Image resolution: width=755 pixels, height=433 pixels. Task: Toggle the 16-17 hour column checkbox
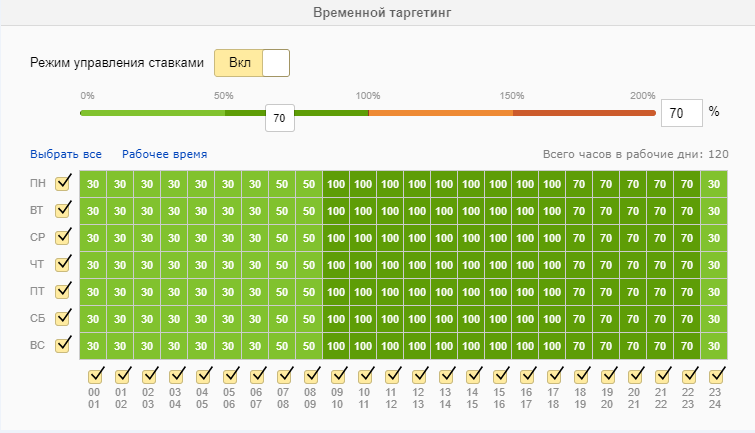click(x=527, y=375)
